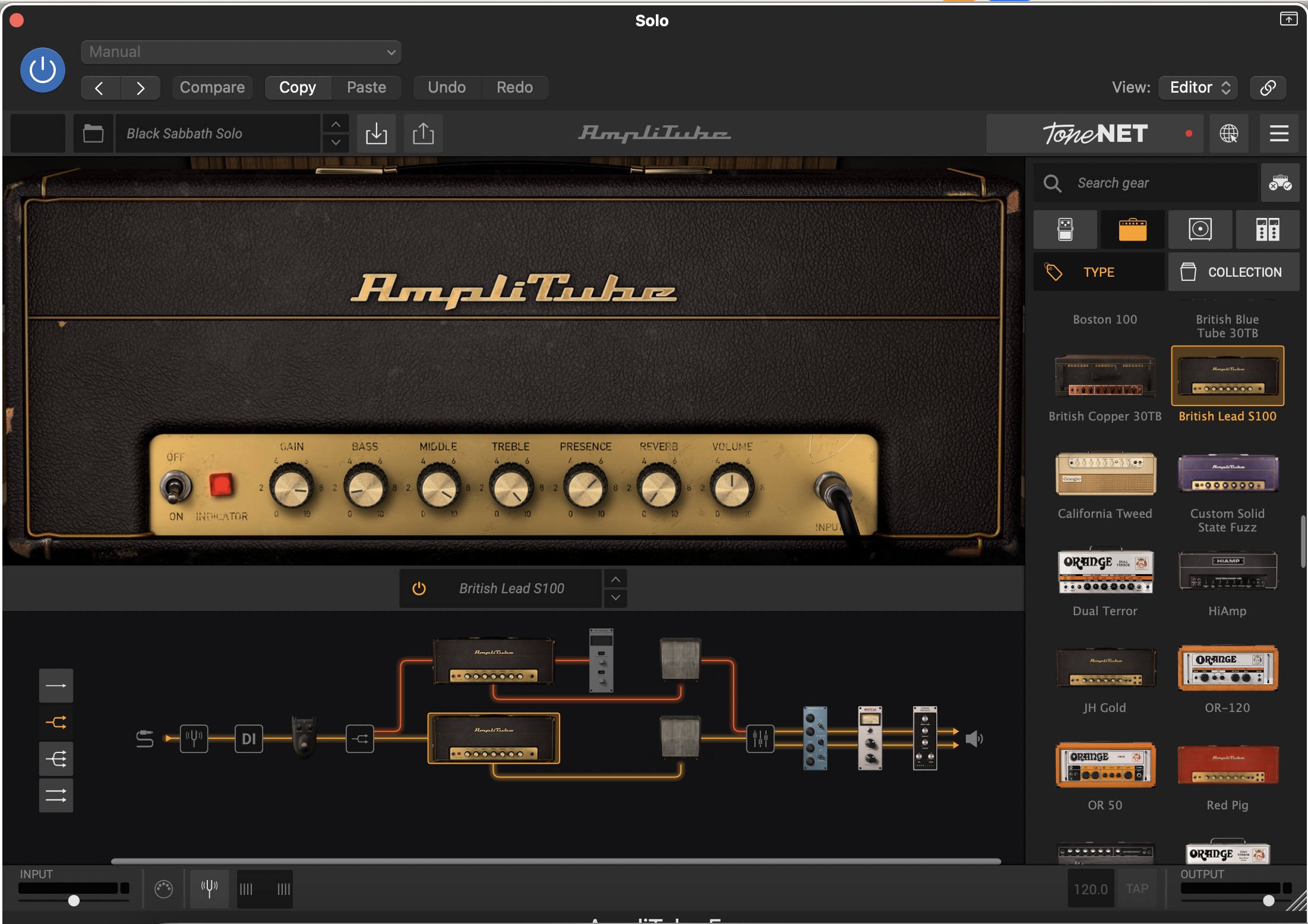The image size is (1308, 924).
Task: Open the tuner block in chain
Action: click(194, 739)
